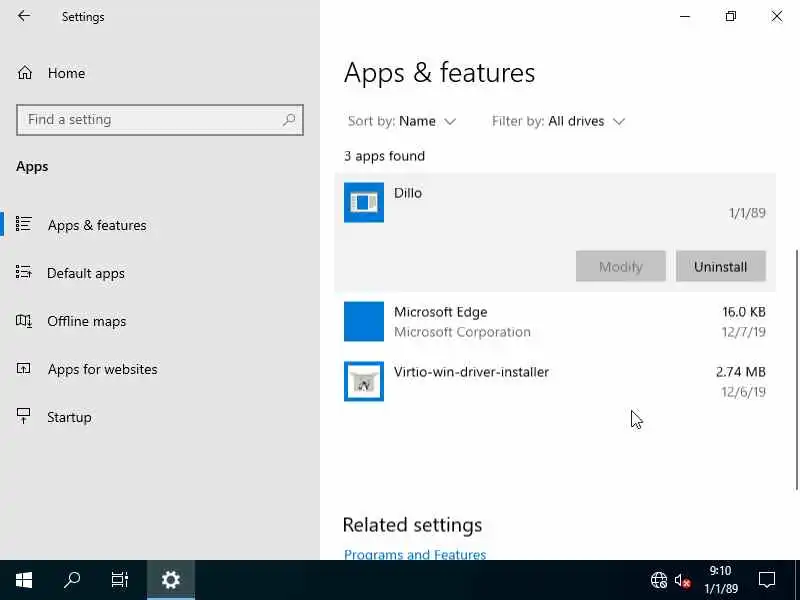The width and height of the screenshot is (800, 600).
Task: Click the Dillo app icon
Action: [364, 203]
